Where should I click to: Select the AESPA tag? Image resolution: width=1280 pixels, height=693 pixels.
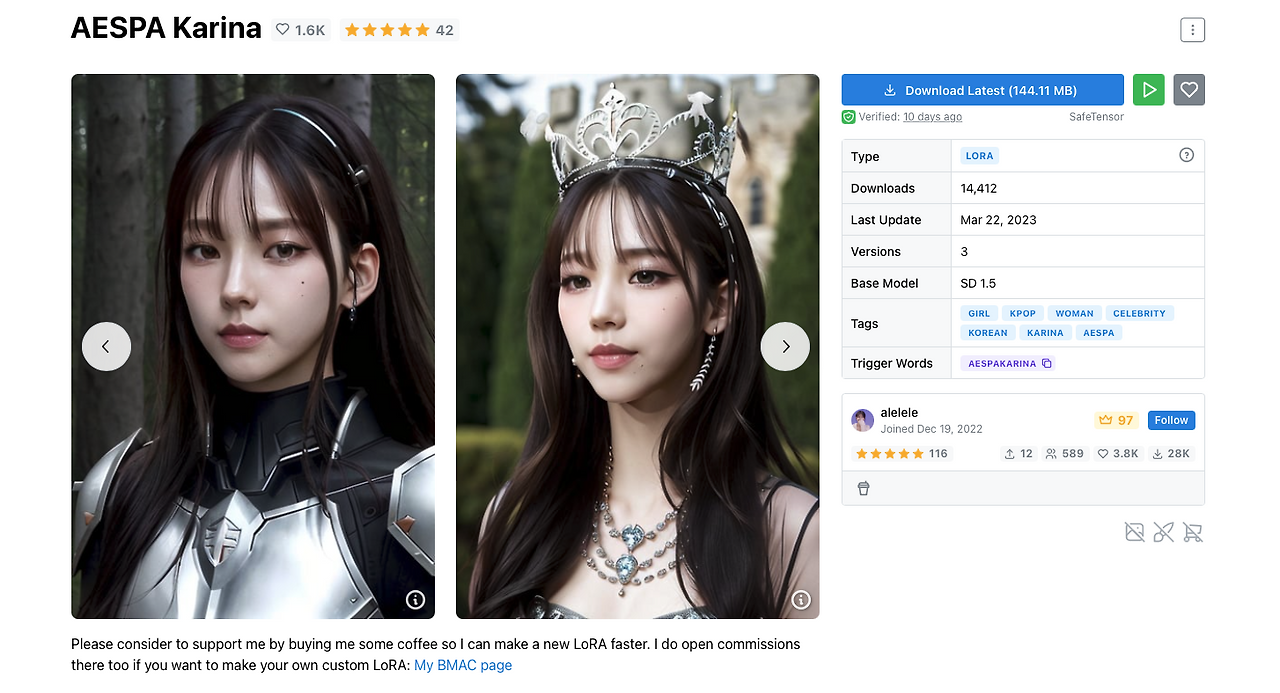(x=1098, y=333)
